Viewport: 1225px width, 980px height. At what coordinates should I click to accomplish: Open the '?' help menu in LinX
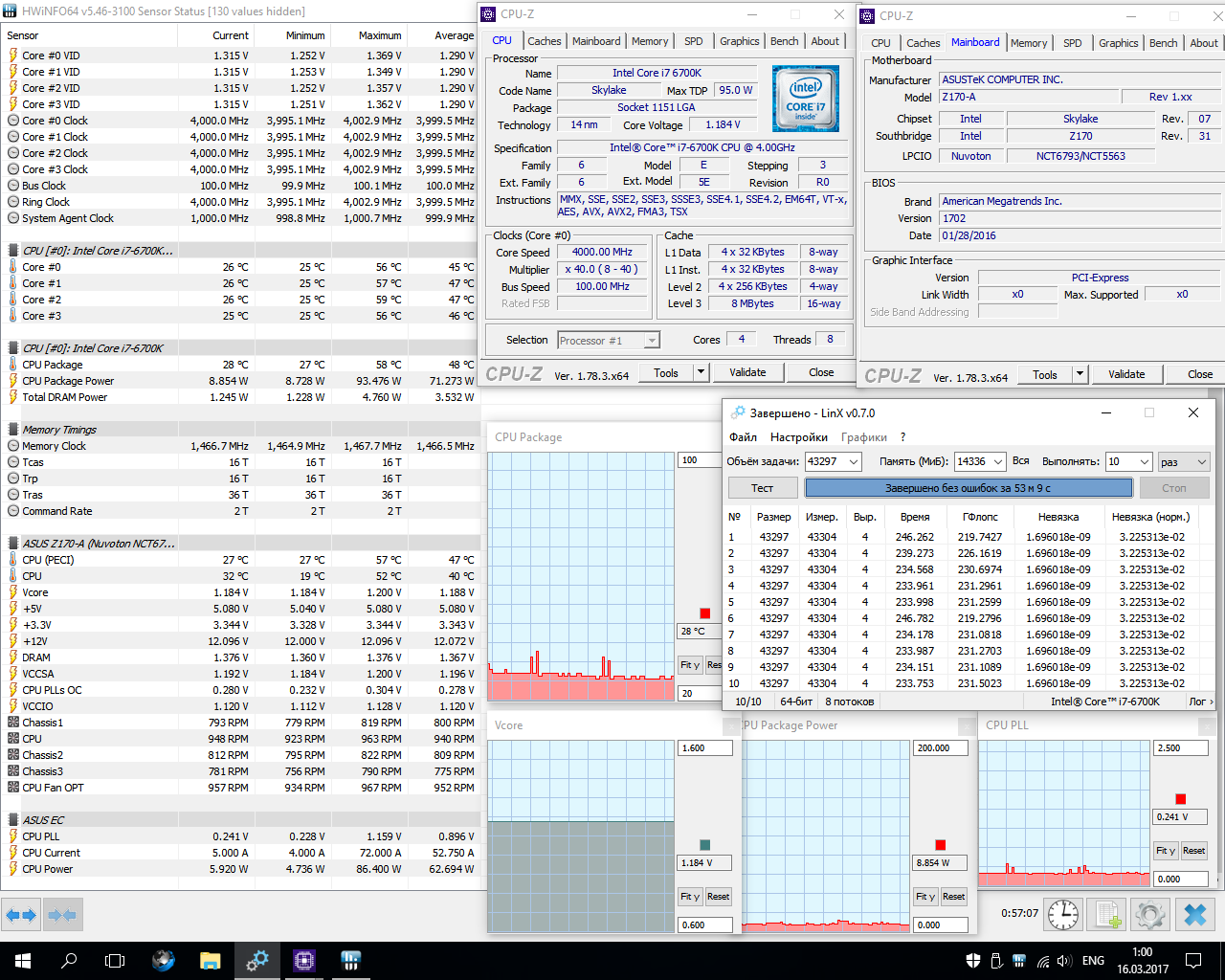[902, 437]
